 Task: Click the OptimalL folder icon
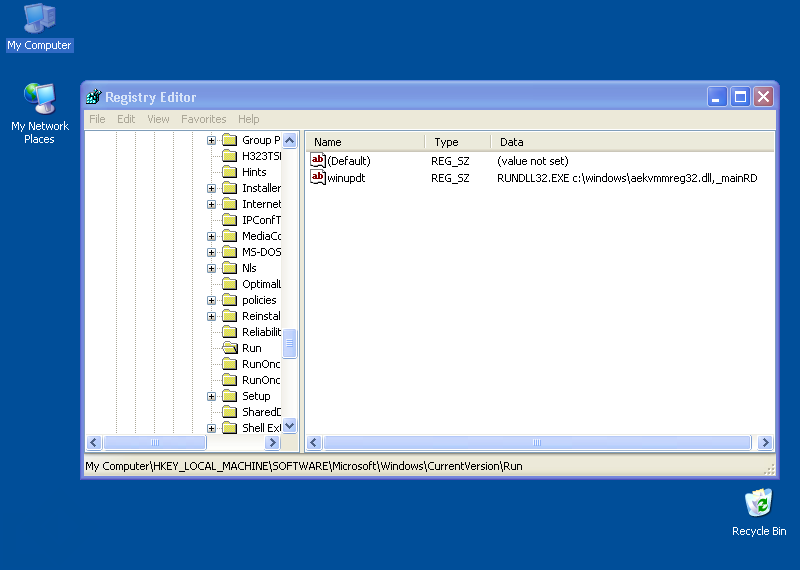pyautogui.click(x=230, y=284)
